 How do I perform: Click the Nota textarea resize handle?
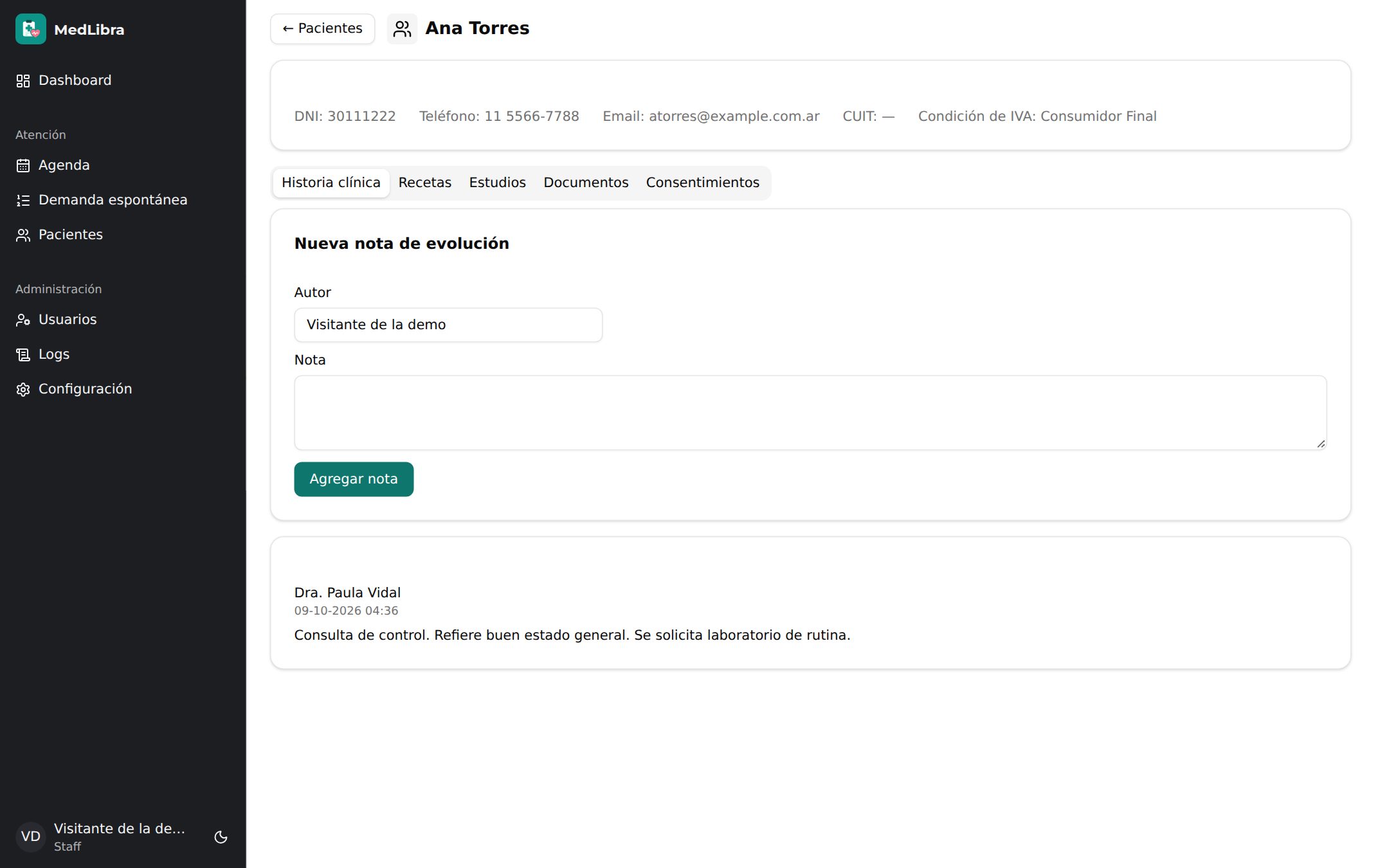pyautogui.click(x=1321, y=444)
